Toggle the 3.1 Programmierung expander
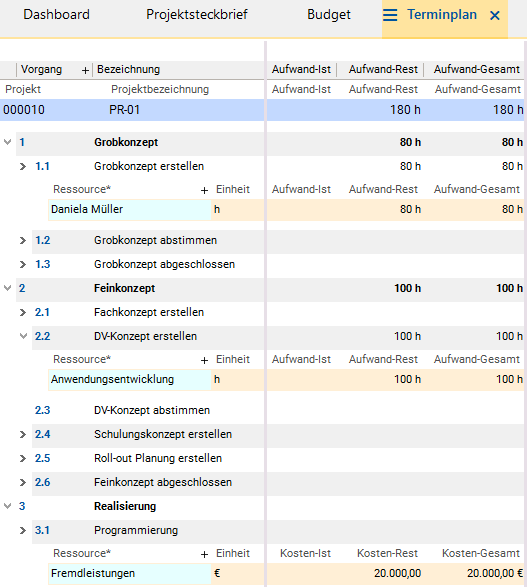This screenshot has height=587, width=527. [23, 530]
